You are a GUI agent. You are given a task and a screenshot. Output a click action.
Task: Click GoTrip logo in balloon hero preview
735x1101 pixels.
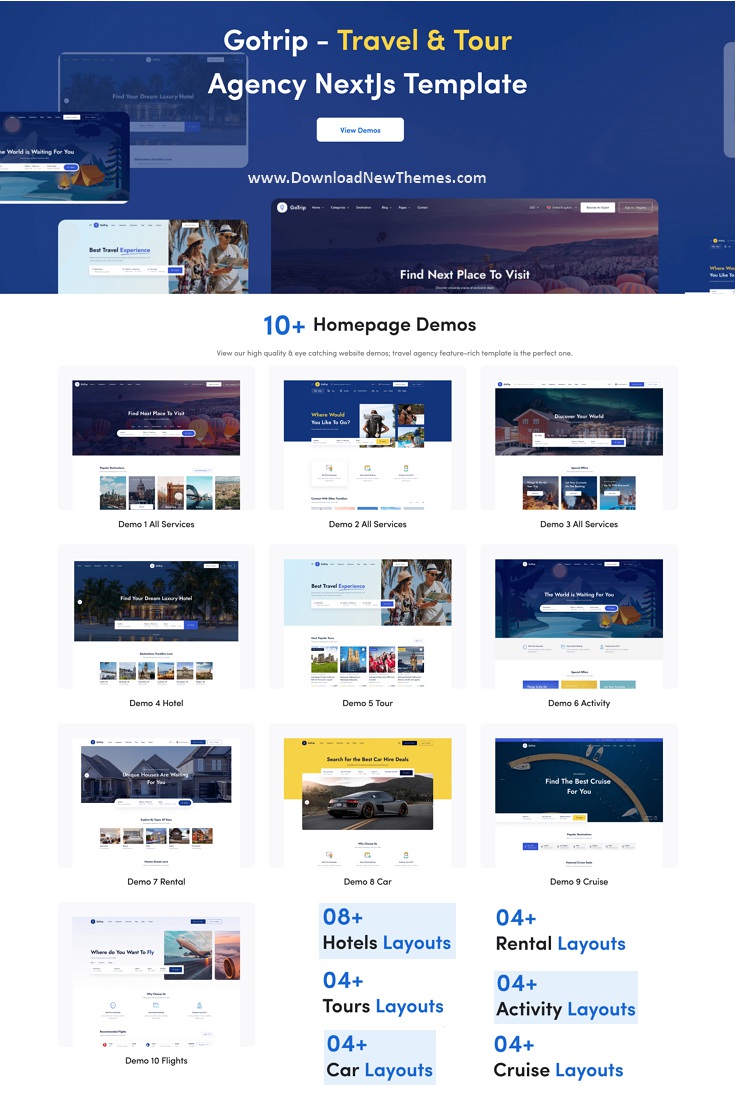(x=292, y=208)
